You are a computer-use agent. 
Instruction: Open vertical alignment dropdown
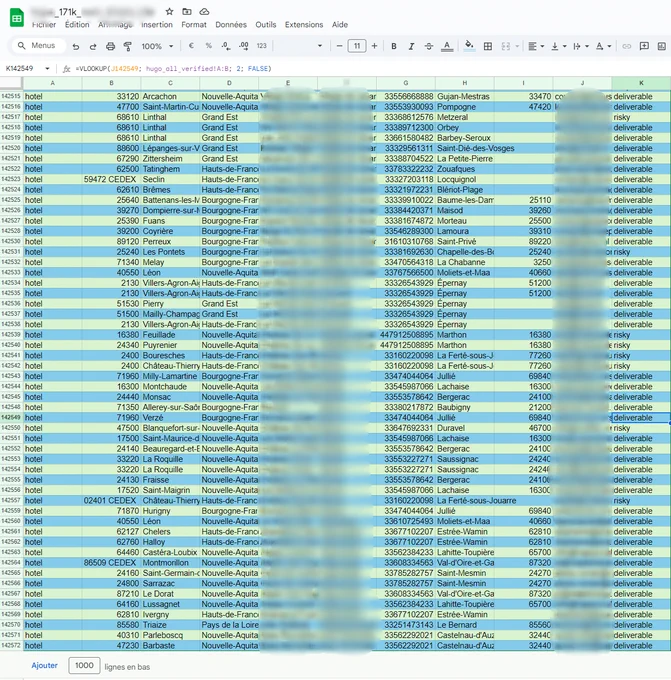point(559,46)
